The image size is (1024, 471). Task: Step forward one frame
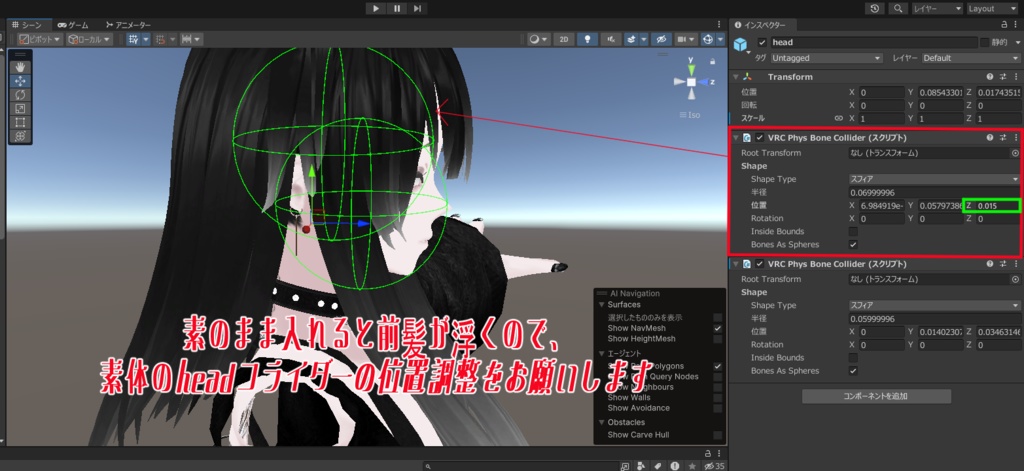coord(417,8)
